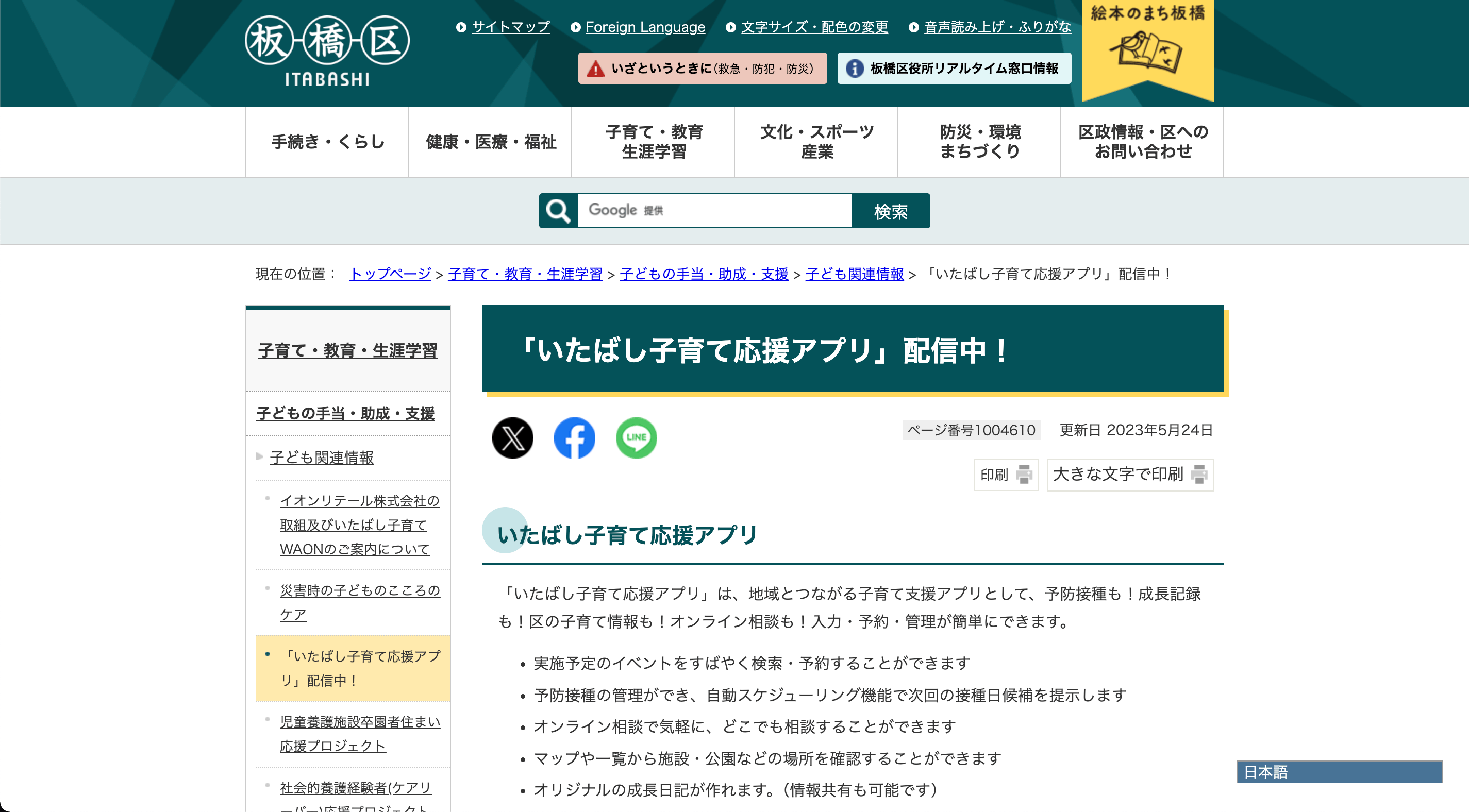
Task: Click bullet 実施予定のイベントをすばやく検索
Action: click(752, 663)
